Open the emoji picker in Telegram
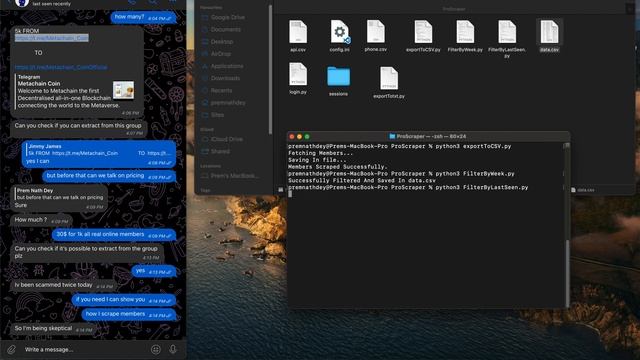The width and height of the screenshot is (640, 360). 156,349
